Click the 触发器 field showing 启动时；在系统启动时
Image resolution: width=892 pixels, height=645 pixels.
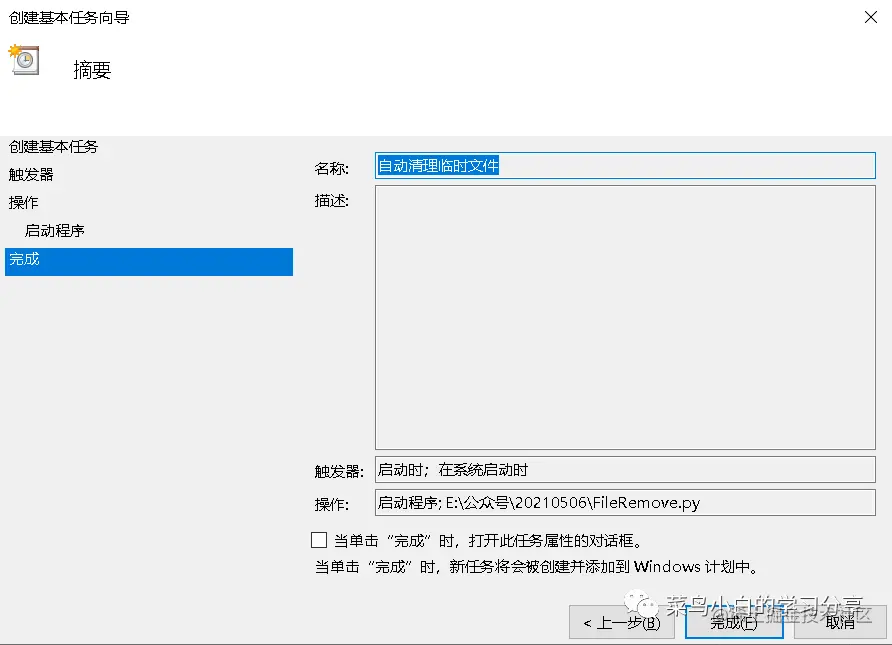(625, 470)
